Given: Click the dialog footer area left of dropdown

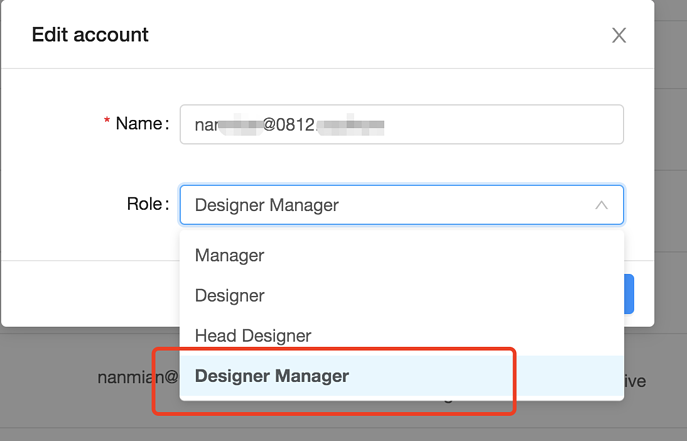Looking at the screenshot, I should click(x=90, y=293).
